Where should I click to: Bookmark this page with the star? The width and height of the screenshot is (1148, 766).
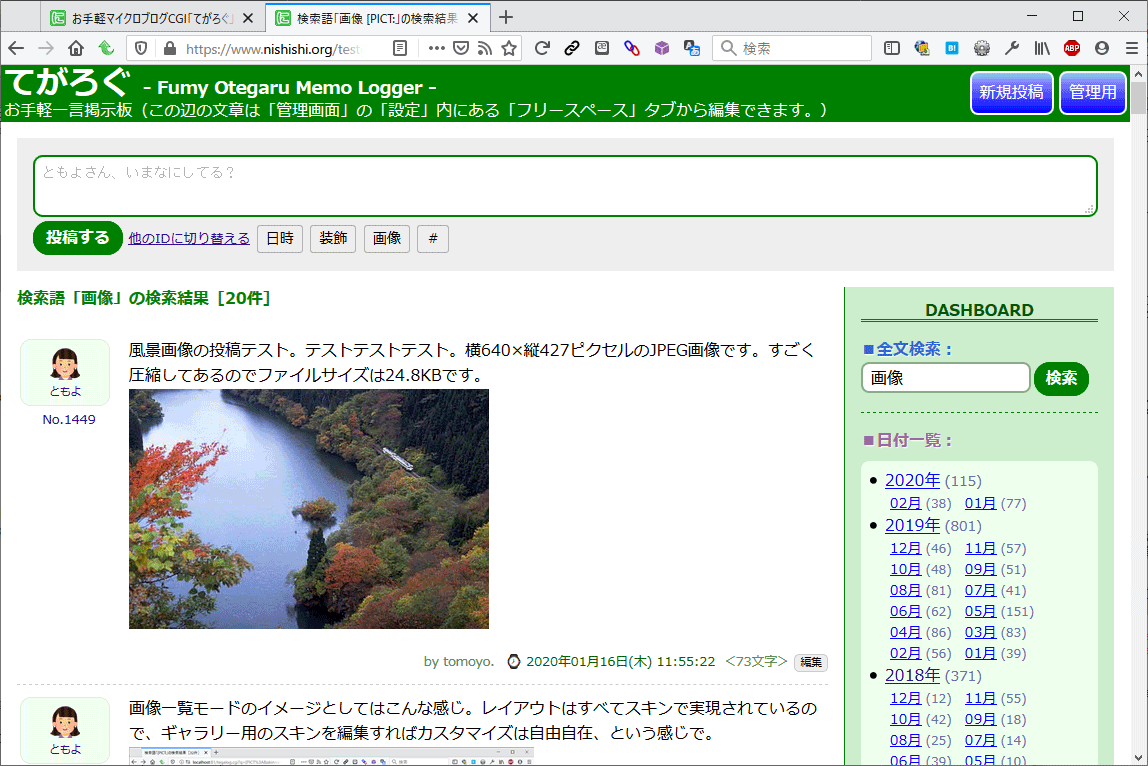[509, 48]
